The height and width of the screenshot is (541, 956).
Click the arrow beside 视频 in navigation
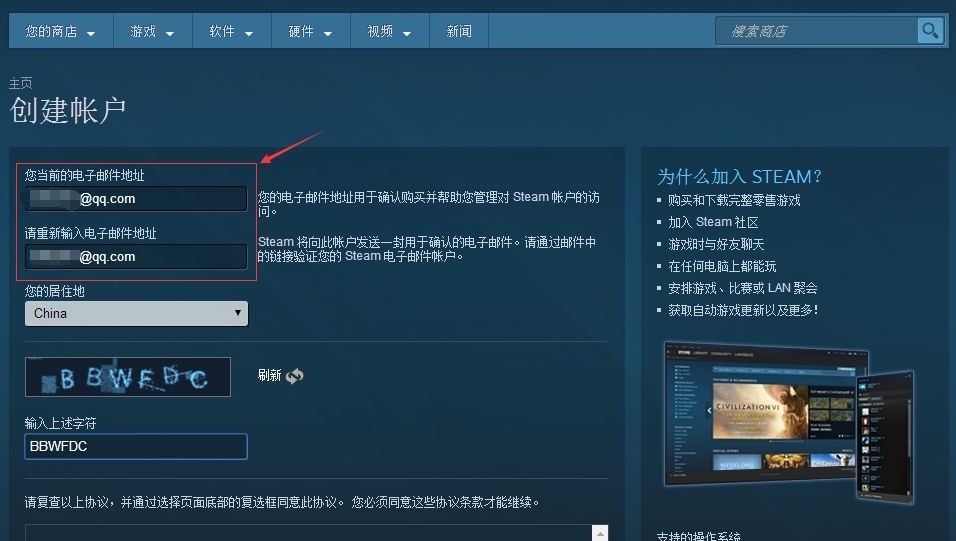(407, 33)
